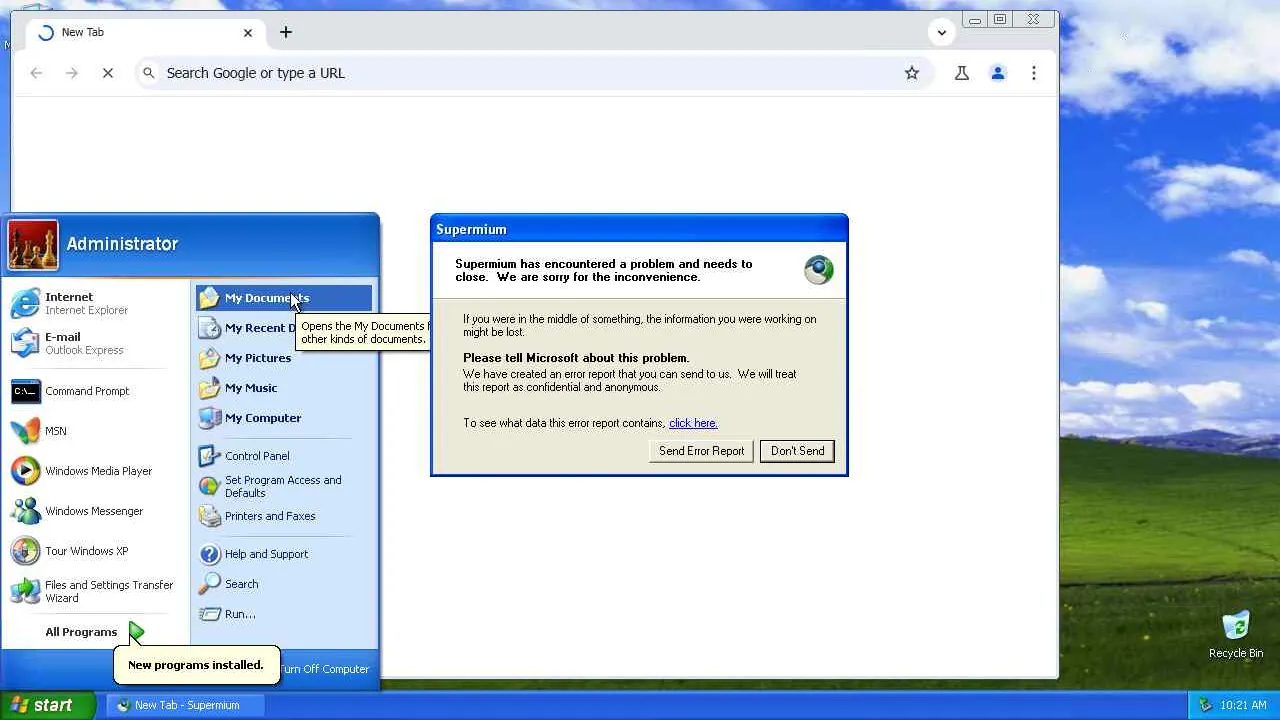Open the browser labs flask icon

[962, 73]
